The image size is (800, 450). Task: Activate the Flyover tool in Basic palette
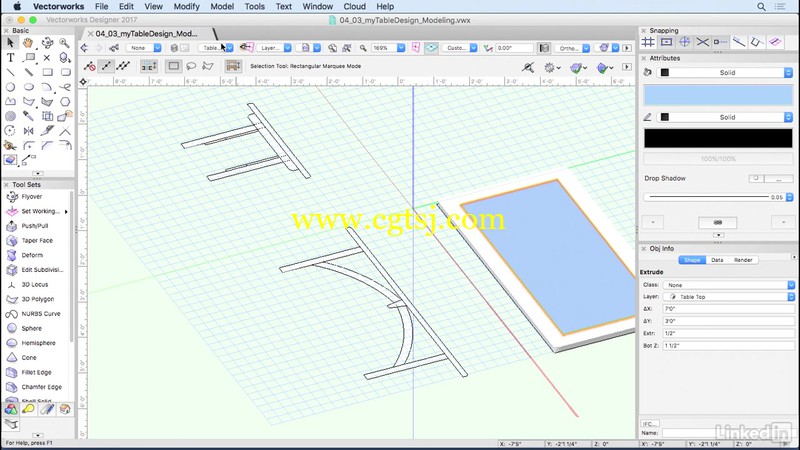click(47, 43)
